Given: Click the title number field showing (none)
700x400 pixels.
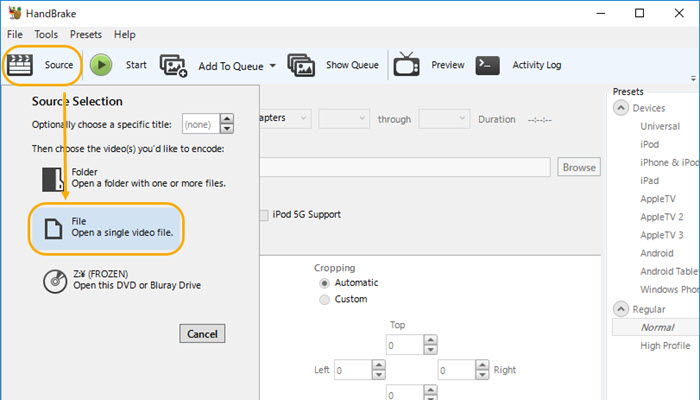Looking at the screenshot, I should tap(201, 124).
